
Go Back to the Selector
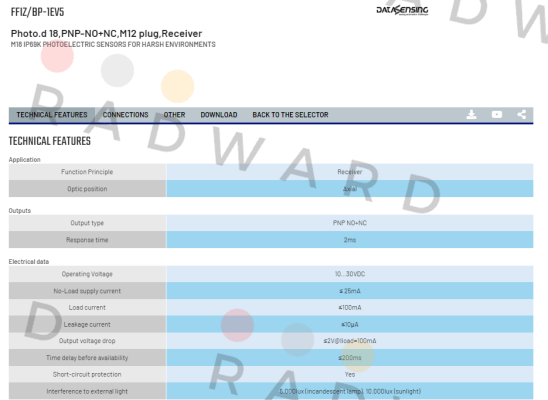click(x=290, y=115)
